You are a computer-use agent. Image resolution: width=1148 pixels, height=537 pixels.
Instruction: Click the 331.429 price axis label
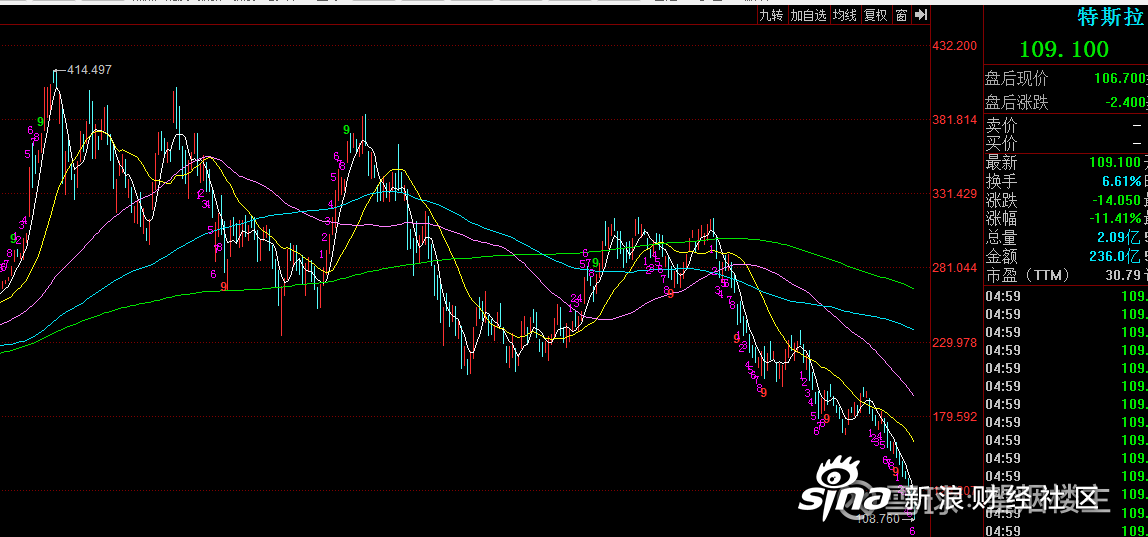[x=955, y=194]
